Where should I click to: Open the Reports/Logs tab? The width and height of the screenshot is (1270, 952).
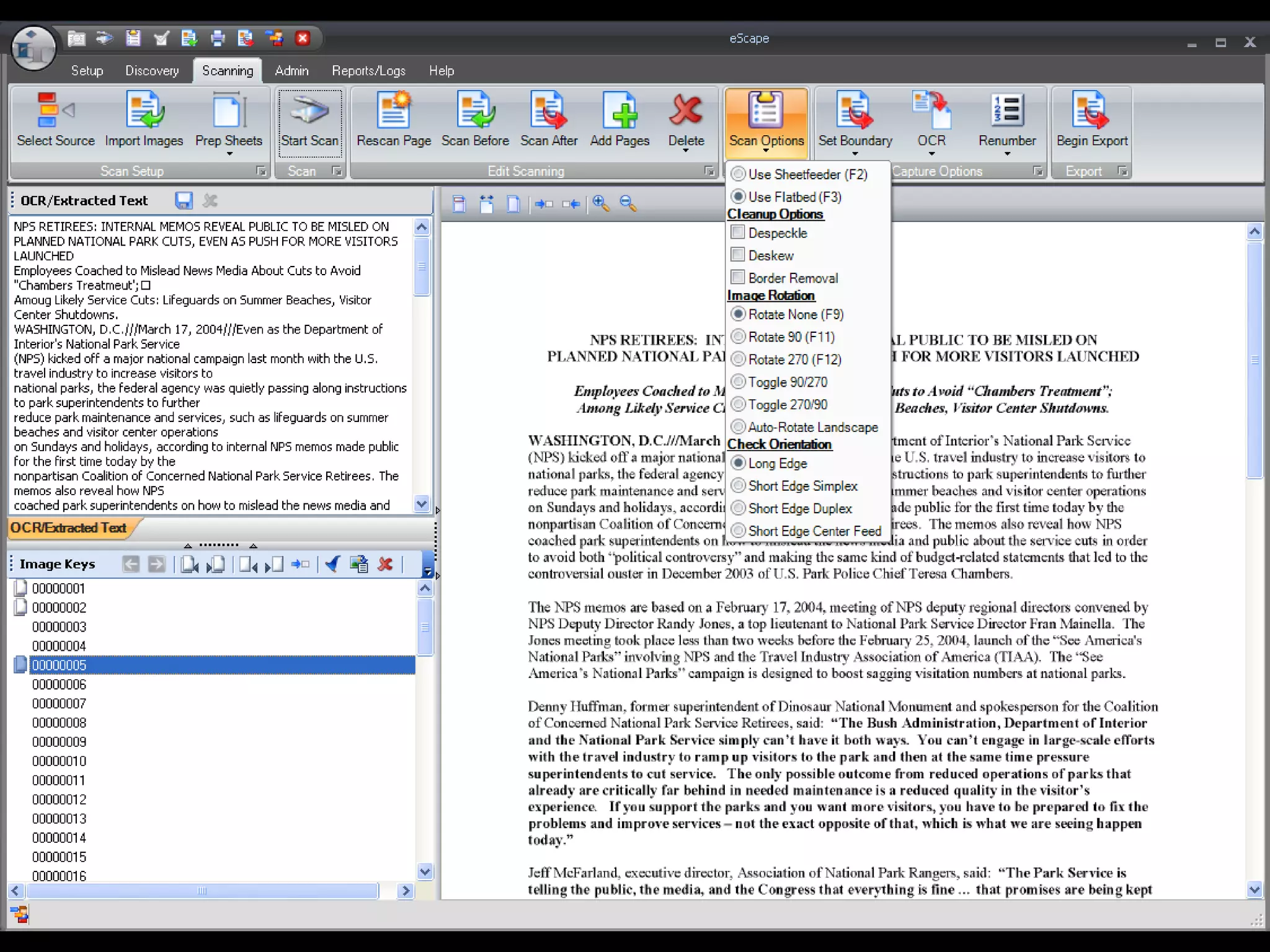coord(368,71)
